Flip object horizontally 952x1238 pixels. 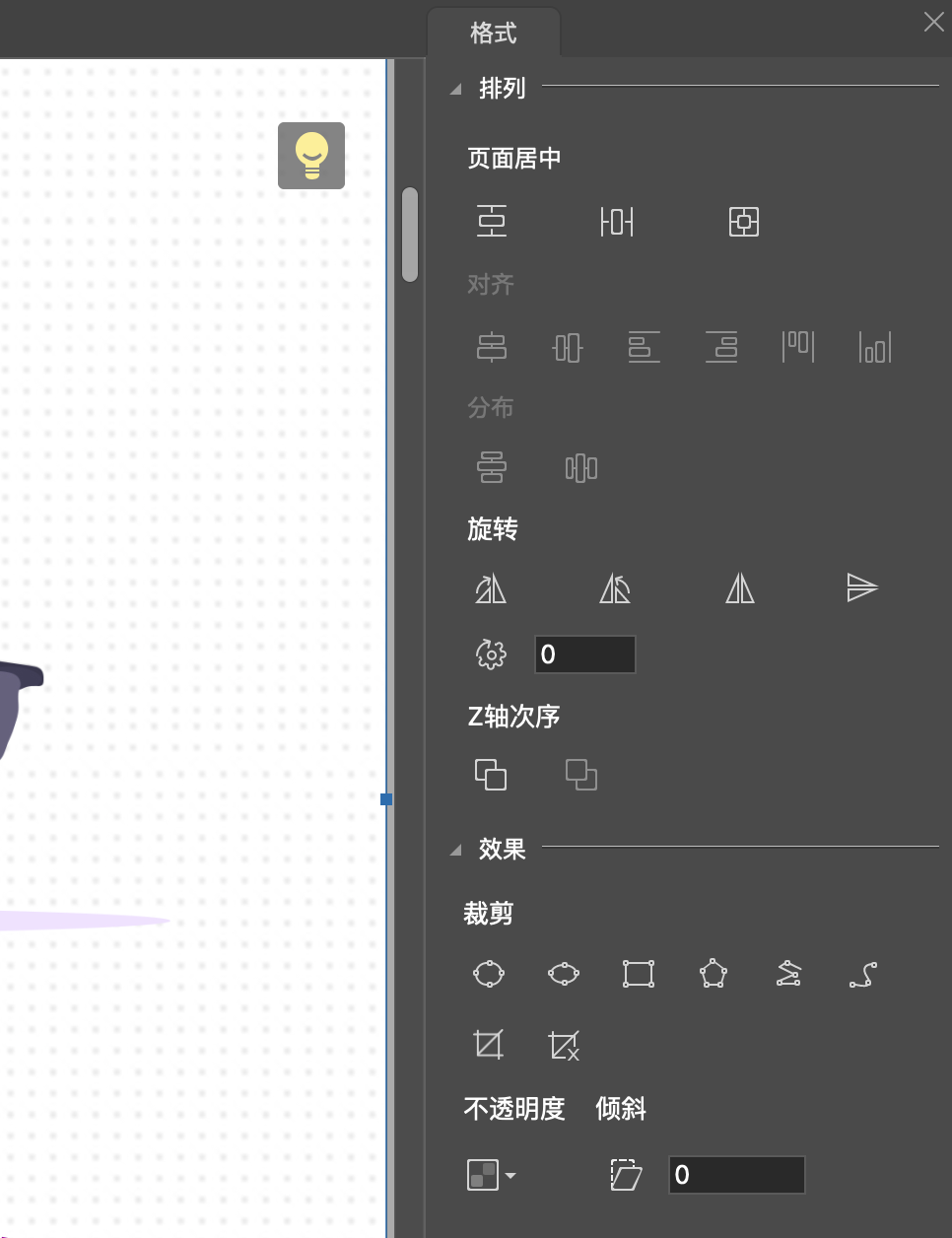coord(740,589)
